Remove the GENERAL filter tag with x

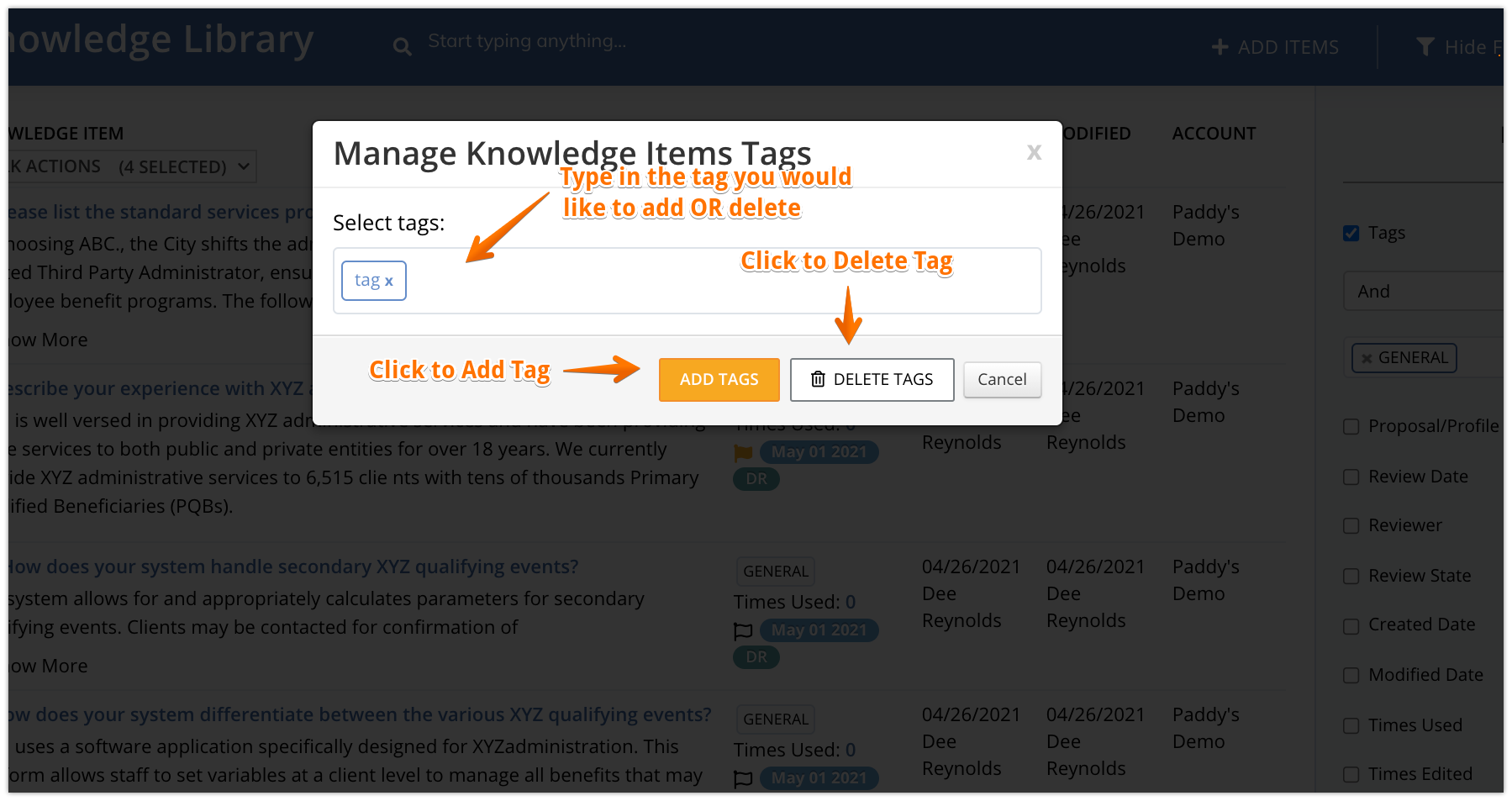click(x=1367, y=358)
